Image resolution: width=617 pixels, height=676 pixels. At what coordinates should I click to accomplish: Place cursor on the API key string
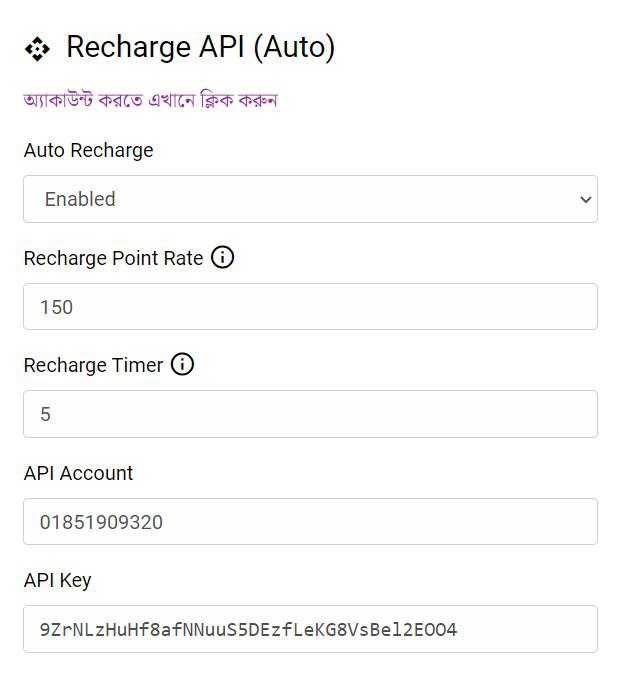(248, 630)
